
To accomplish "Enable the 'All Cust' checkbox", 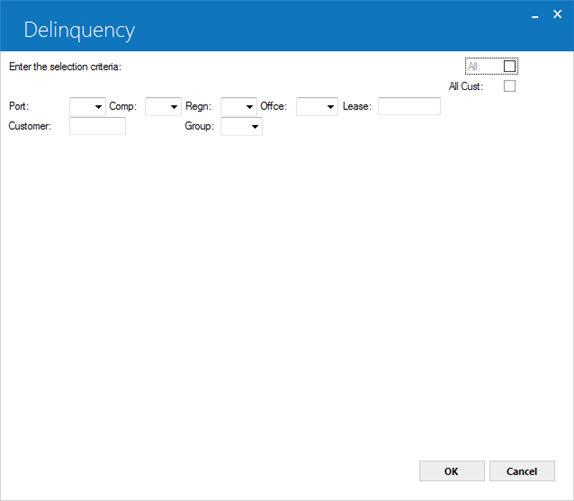I will coord(510,86).
